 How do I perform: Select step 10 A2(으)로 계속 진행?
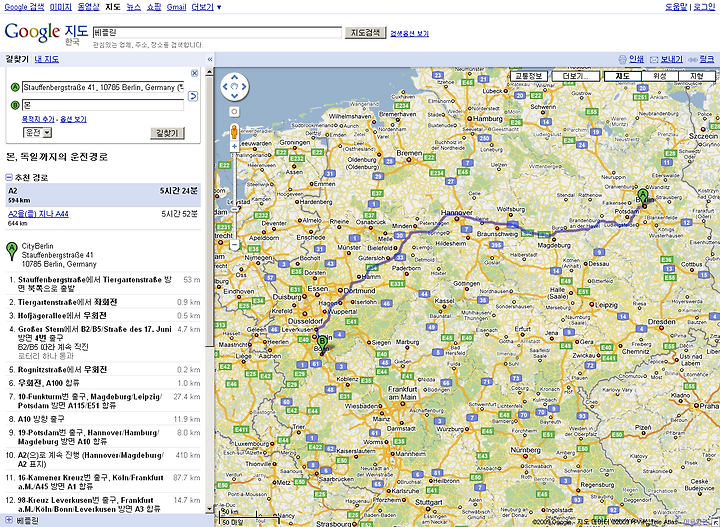(x=103, y=460)
